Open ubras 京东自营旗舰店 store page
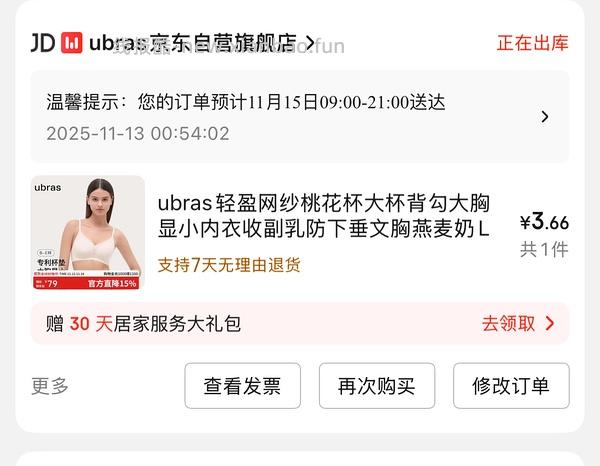The image size is (600, 466). click(x=192, y=43)
